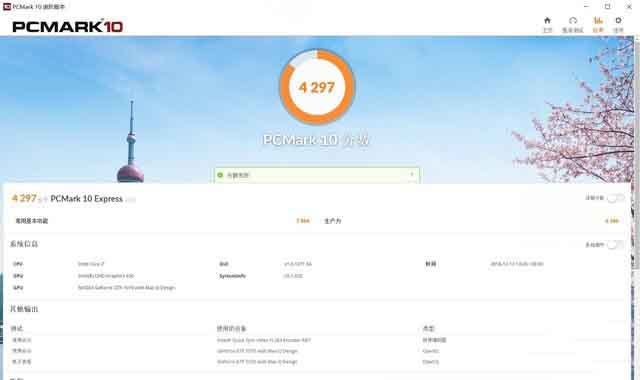
Task: Click the 4 297 score beside PCMark 10 Express
Action: [x=24, y=198]
